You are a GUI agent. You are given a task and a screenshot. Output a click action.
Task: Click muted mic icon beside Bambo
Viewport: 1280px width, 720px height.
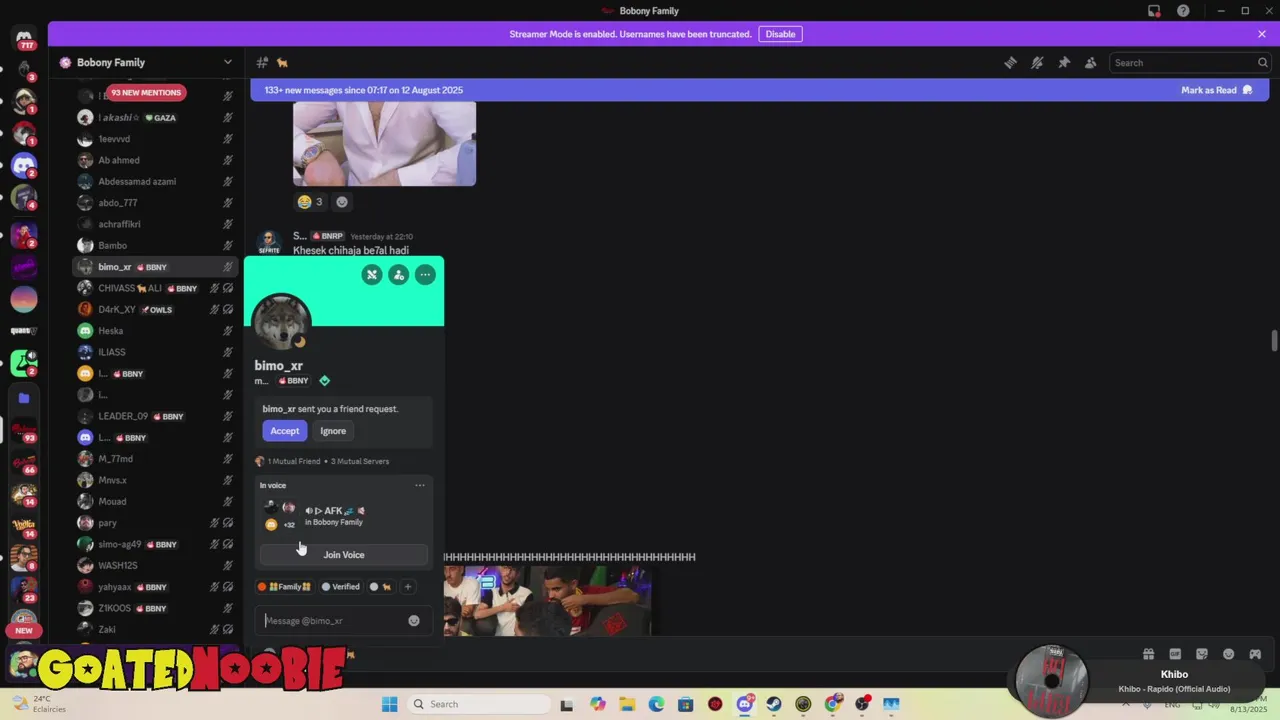[x=228, y=245]
